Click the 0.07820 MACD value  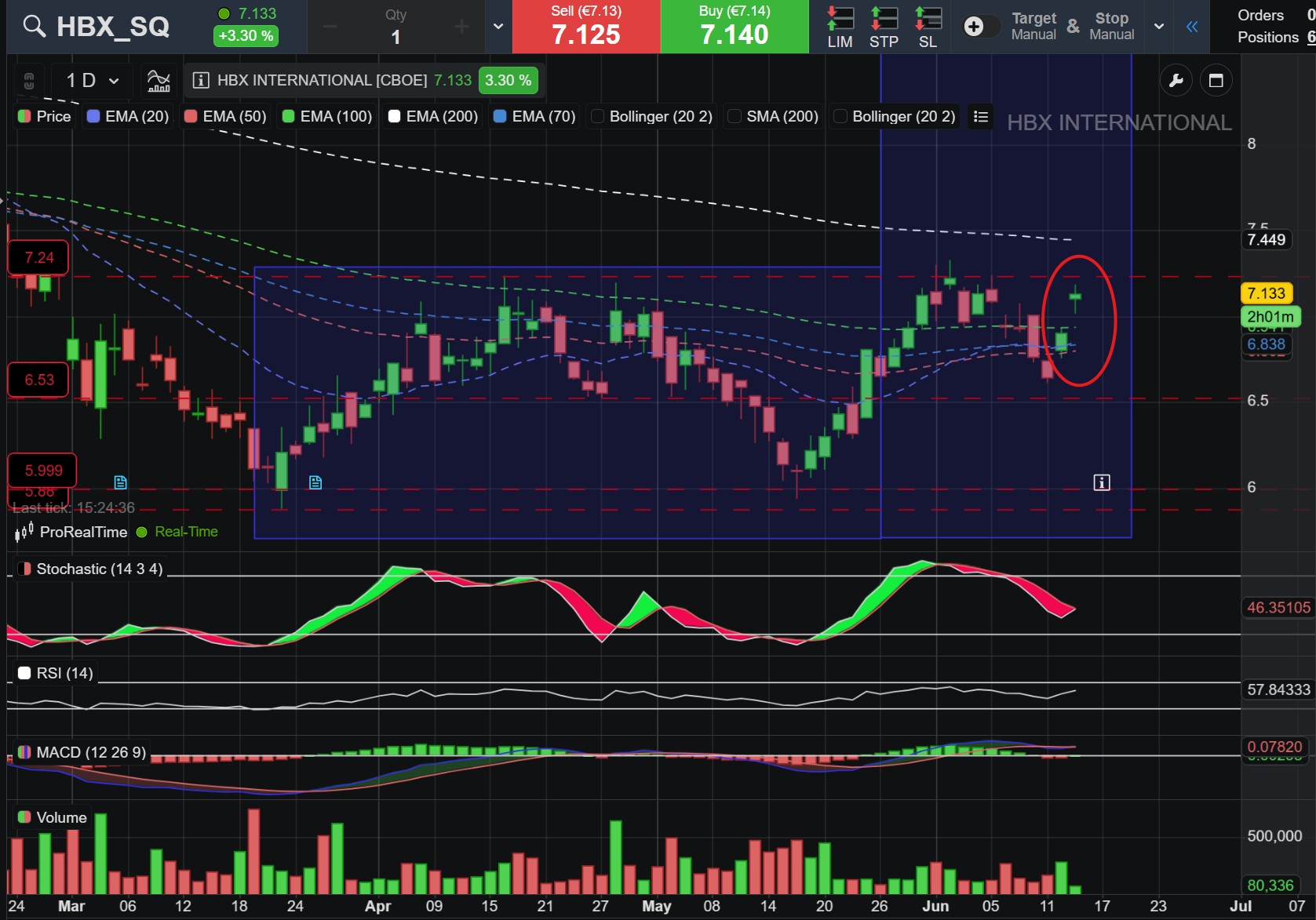click(1274, 747)
